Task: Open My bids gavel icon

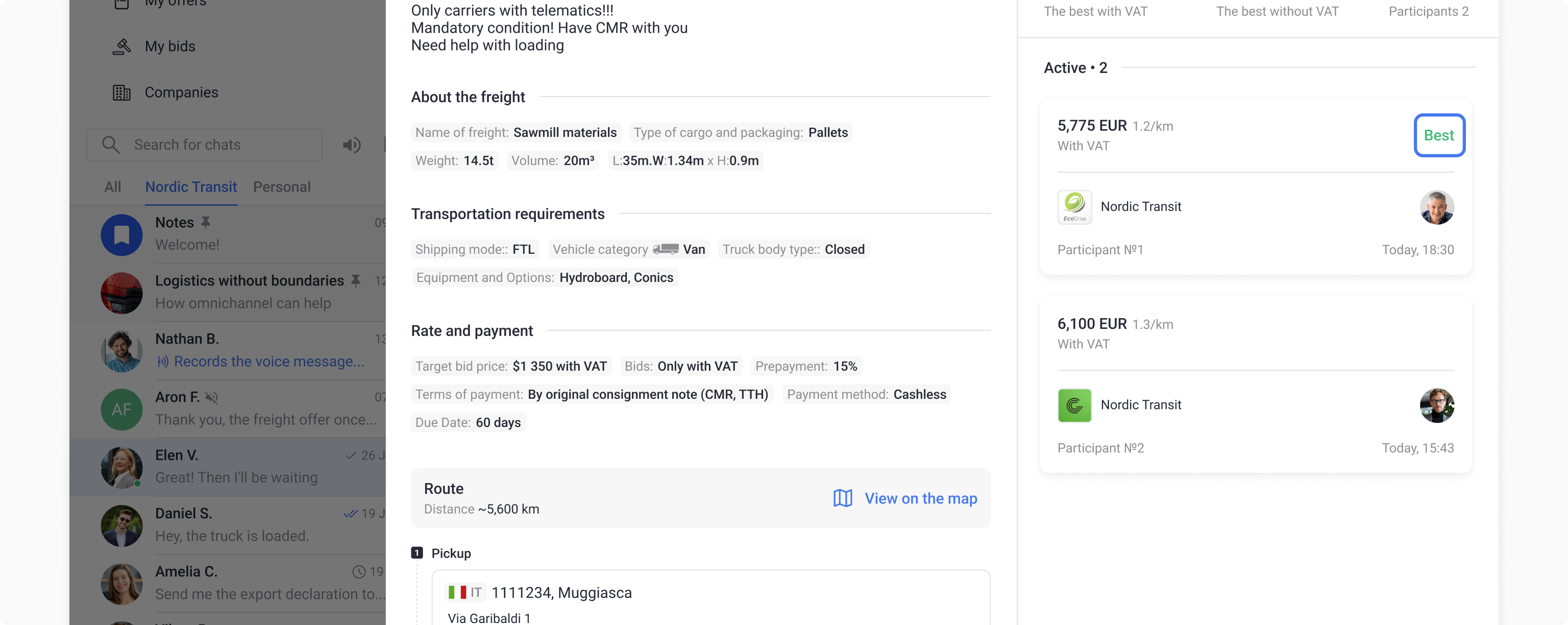Action: pos(122,46)
